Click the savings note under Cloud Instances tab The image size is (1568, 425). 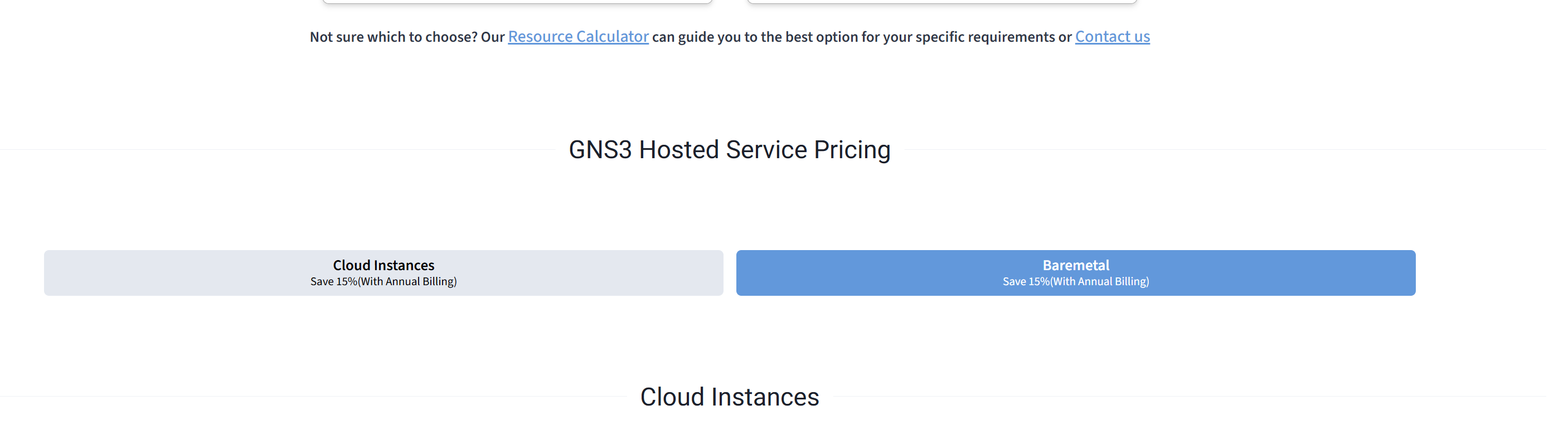[383, 281]
